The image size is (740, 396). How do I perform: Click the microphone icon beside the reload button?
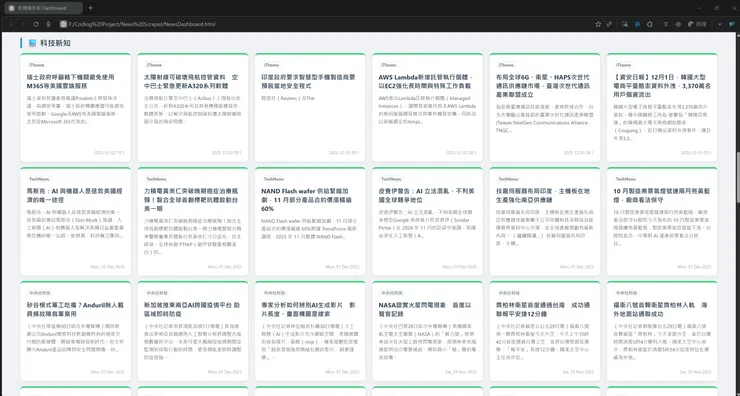(x=48, y=24)
